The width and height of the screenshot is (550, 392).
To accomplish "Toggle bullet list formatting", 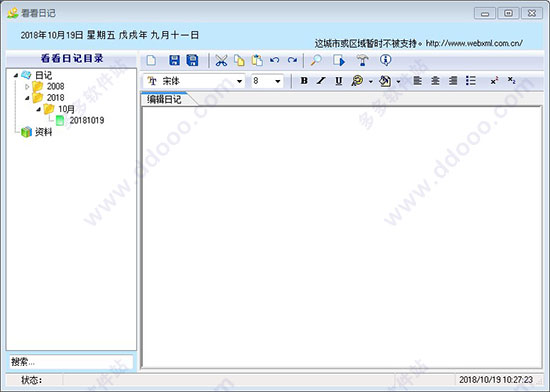I will 471,81.
